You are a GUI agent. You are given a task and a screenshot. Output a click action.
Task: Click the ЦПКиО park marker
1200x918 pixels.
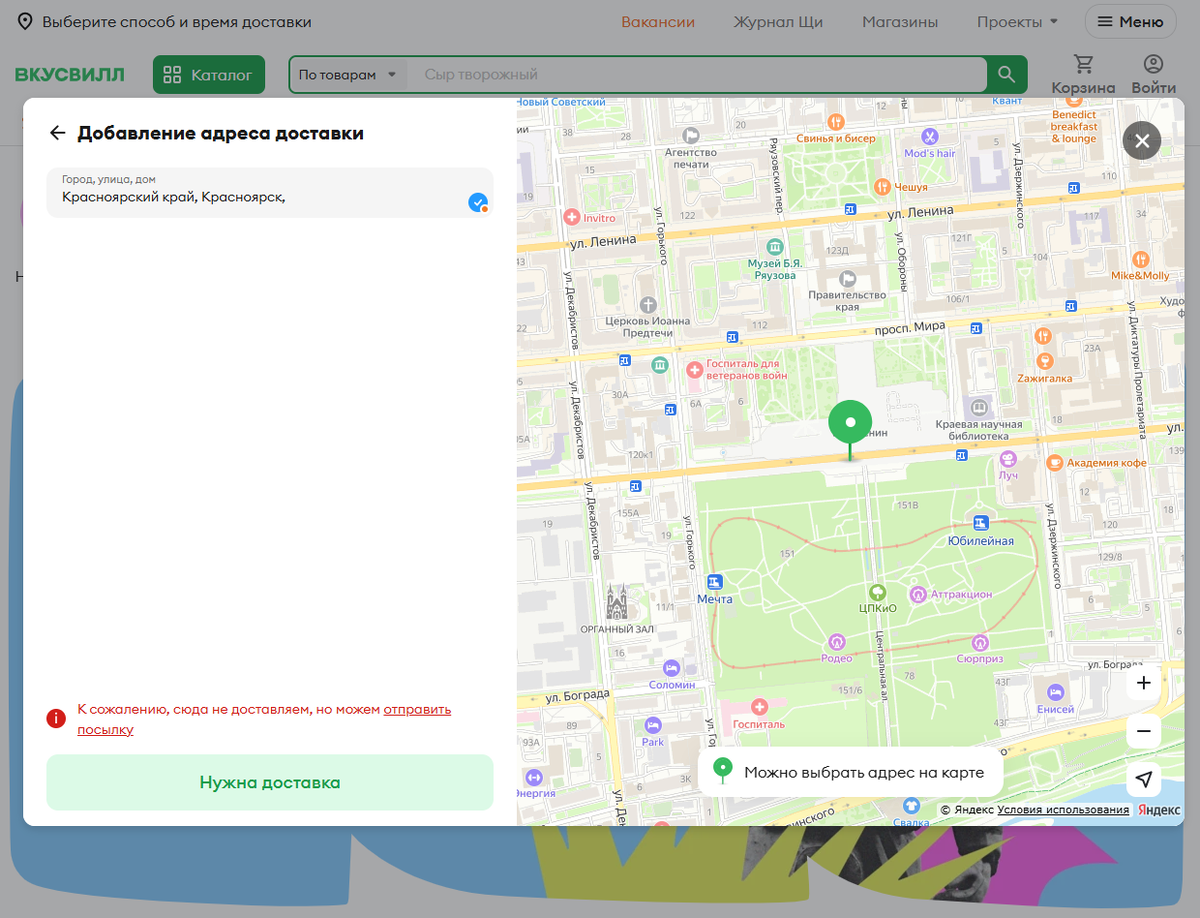coord(877,592)
